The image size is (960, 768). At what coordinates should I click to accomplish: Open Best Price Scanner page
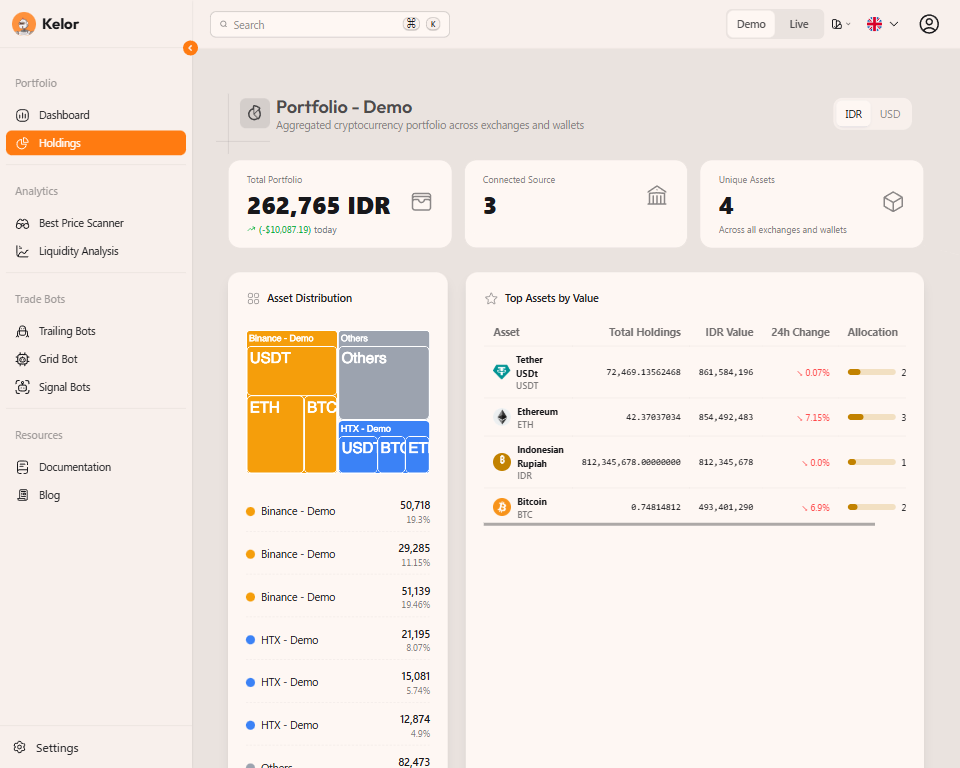[x=81, y=223]
